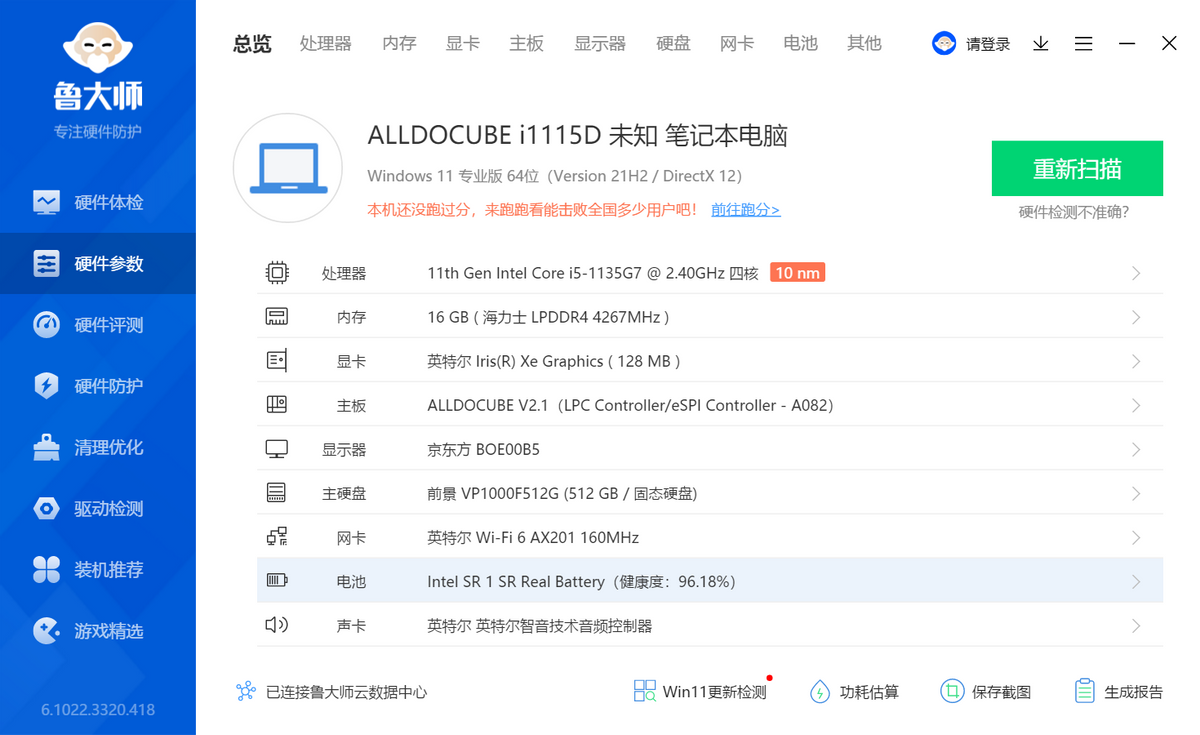
Task: Expand the 处理器 row chevron
Action: point(1136,273)
